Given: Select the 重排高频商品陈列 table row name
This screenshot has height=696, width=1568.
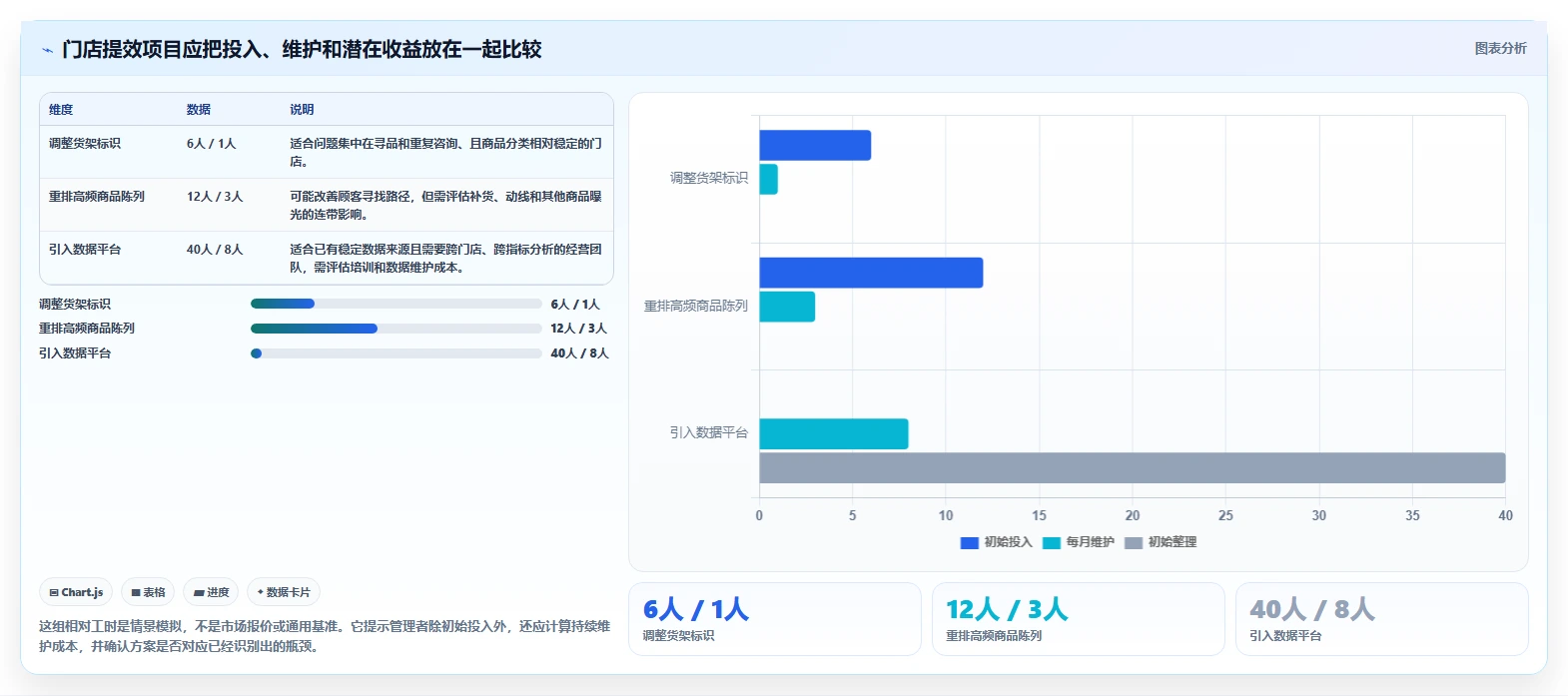Looking at the screenshot, I should 97,197.
